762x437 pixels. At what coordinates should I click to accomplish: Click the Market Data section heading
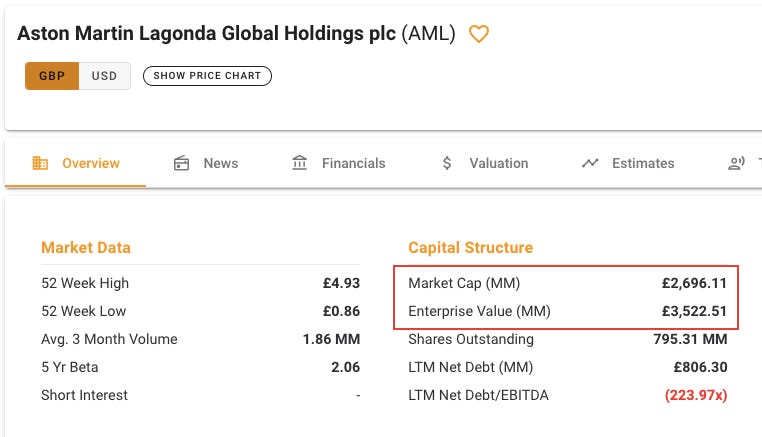coord(86,247)
